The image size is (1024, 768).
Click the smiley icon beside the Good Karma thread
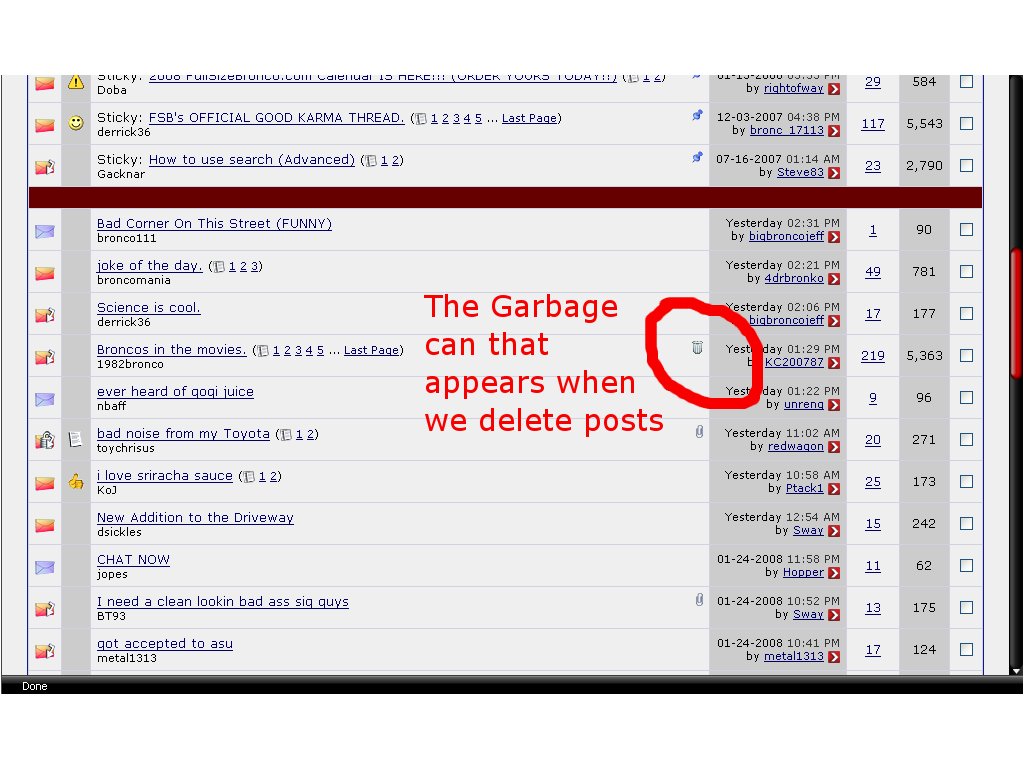pyautogui.click(x=76, y=123)
